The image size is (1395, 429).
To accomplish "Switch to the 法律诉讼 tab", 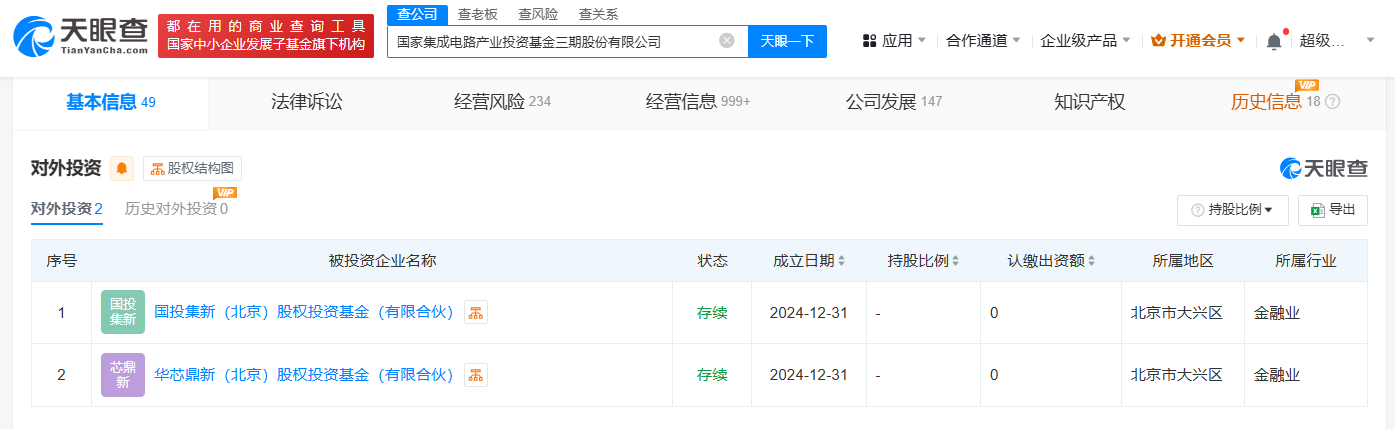I will [306, 101].
